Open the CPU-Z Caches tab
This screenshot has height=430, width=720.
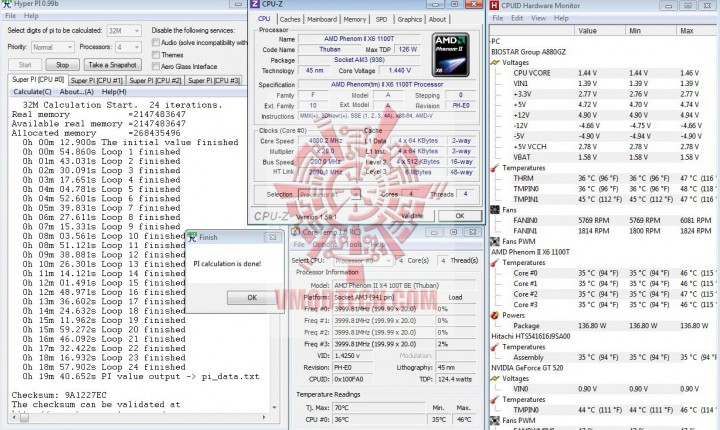click(x=290, y=19)
